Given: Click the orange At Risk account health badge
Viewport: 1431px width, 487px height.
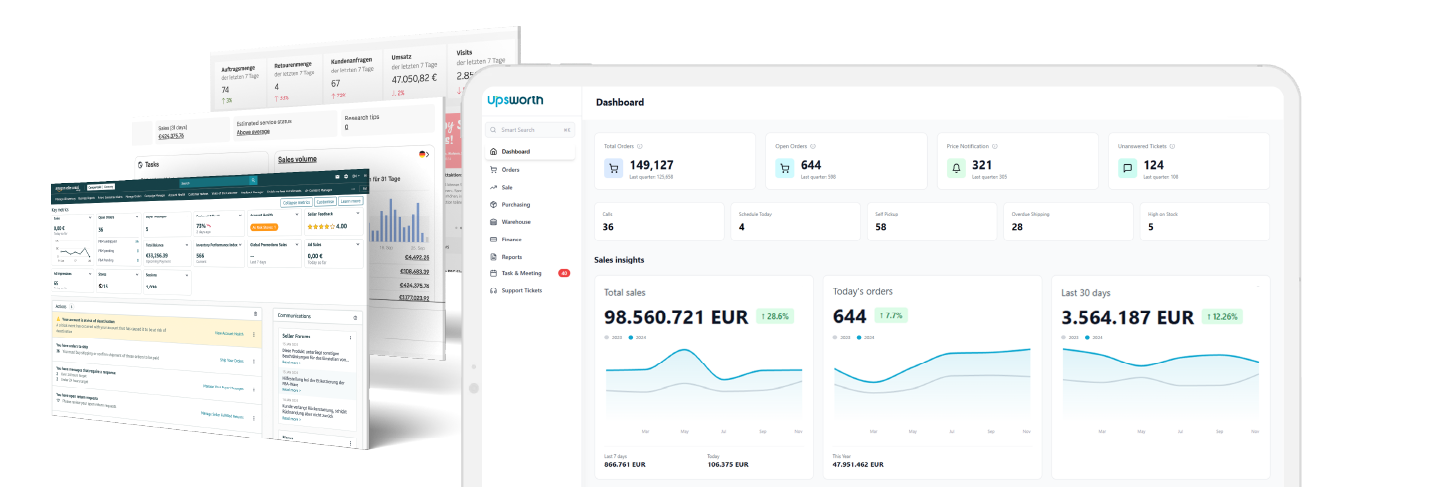Looking at the screenshot, I should [x=264, y=227].
